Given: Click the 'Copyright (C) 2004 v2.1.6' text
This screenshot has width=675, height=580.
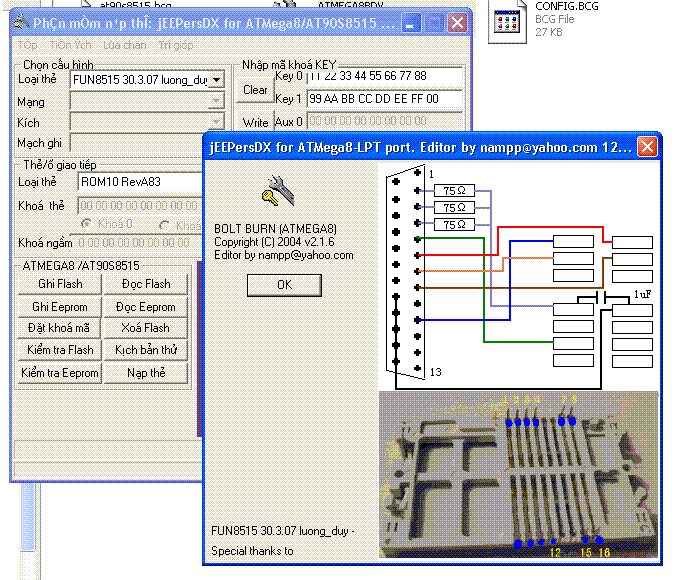Looking at the screenshot, I should [274, 242].
